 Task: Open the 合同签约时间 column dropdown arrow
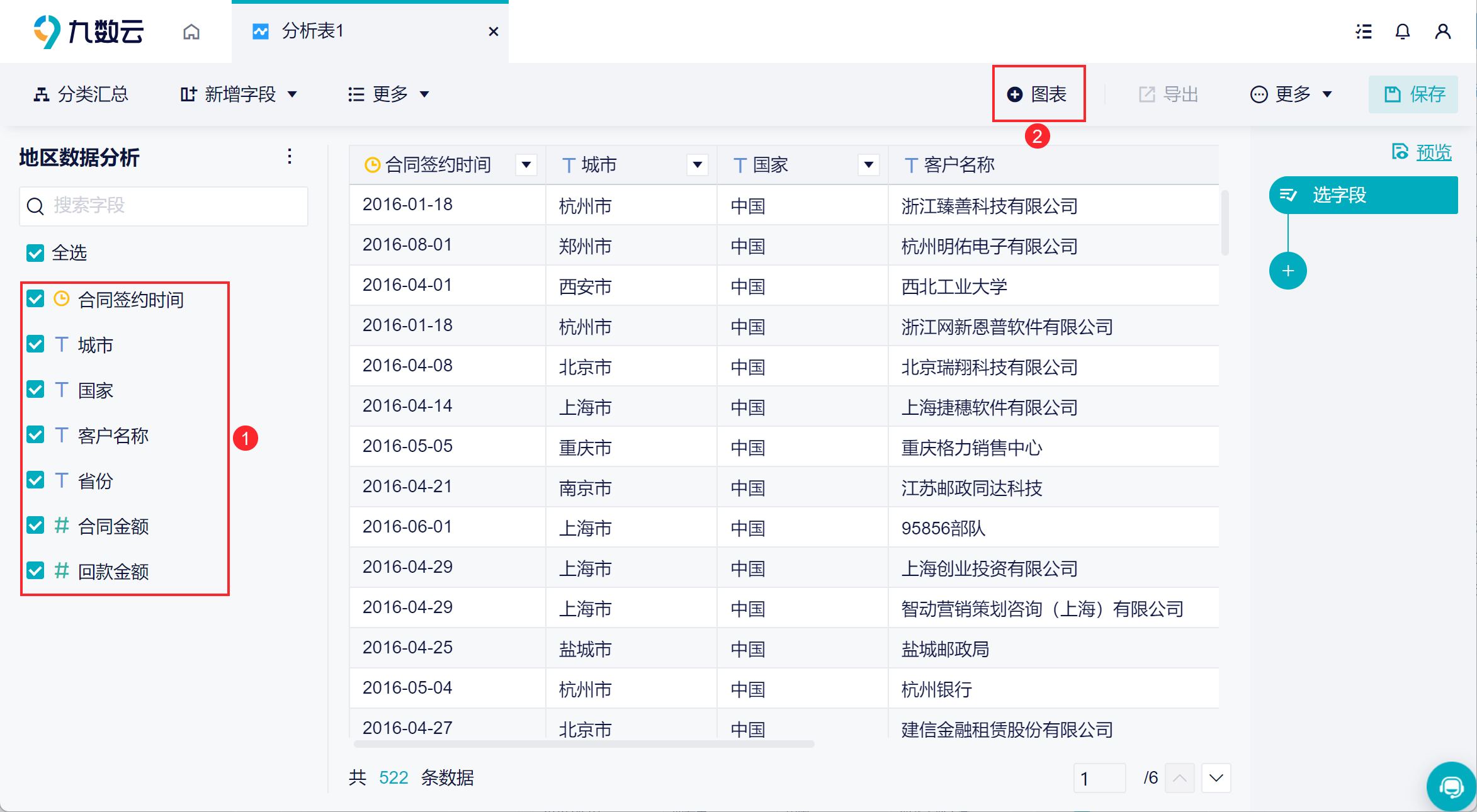pos(526,165)
